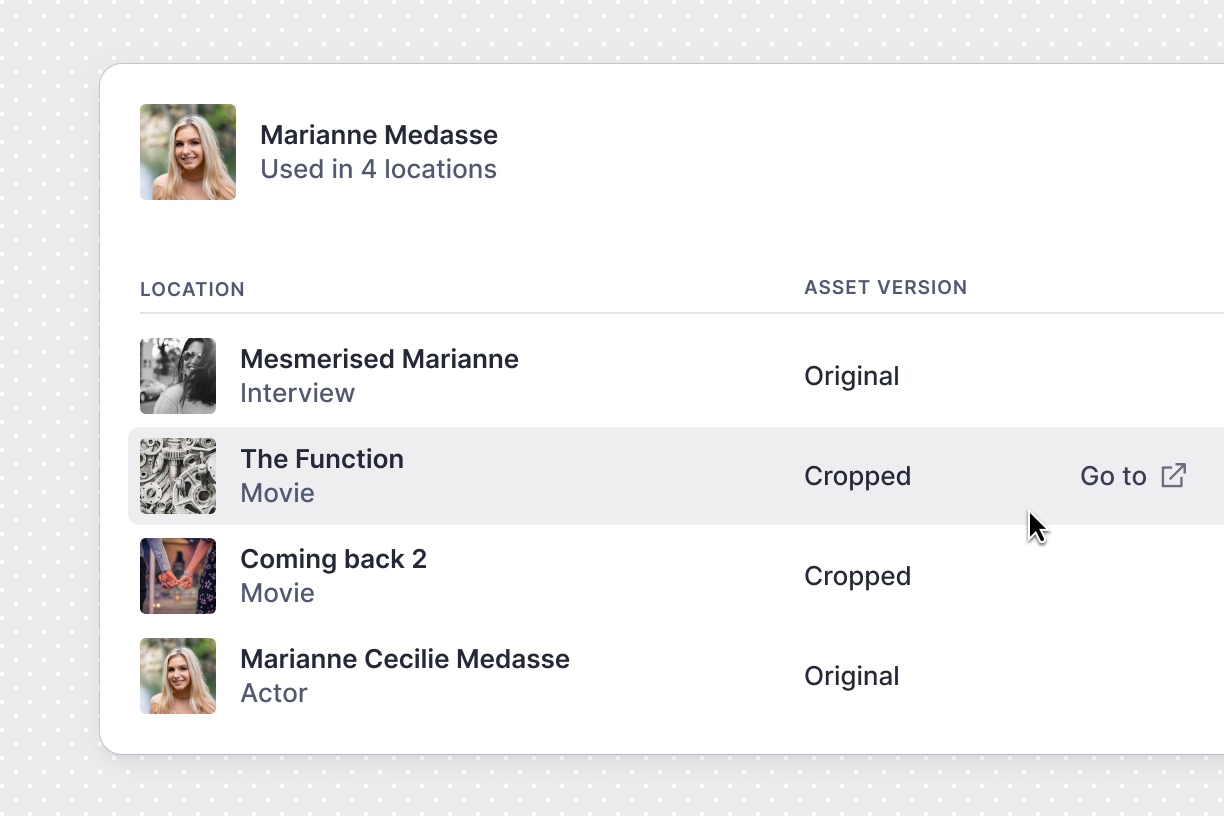Click the Mesmerised Marianne black-and-white thumbnail
The width and height of the screenshot is (1224, 816).
pyautogui.click(x=178, y=376)
